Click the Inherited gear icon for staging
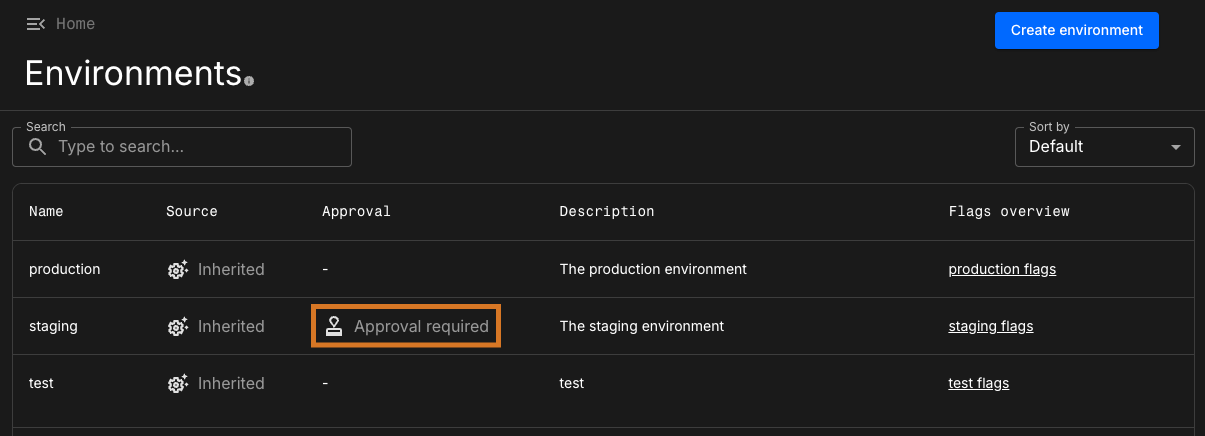1205x436 pixels. [178, 327]
